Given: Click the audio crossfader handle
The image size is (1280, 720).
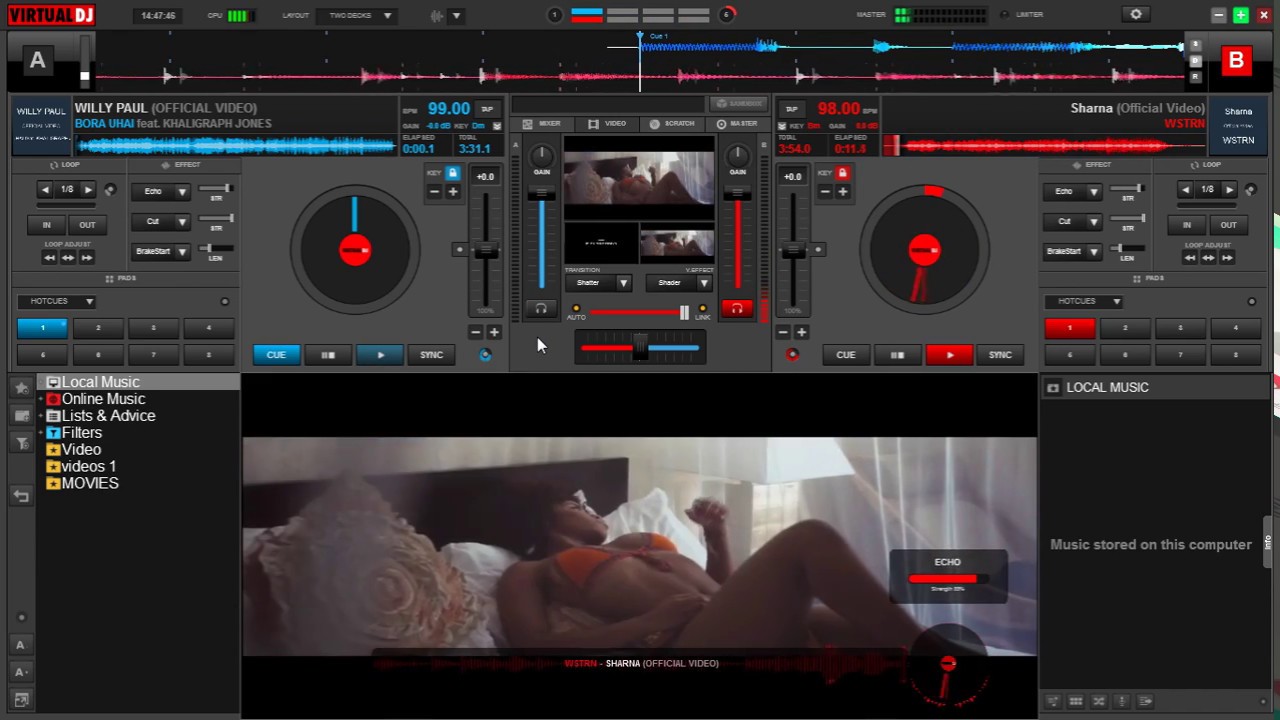Looking at the screenshot, I should click(x=640, y=347).
